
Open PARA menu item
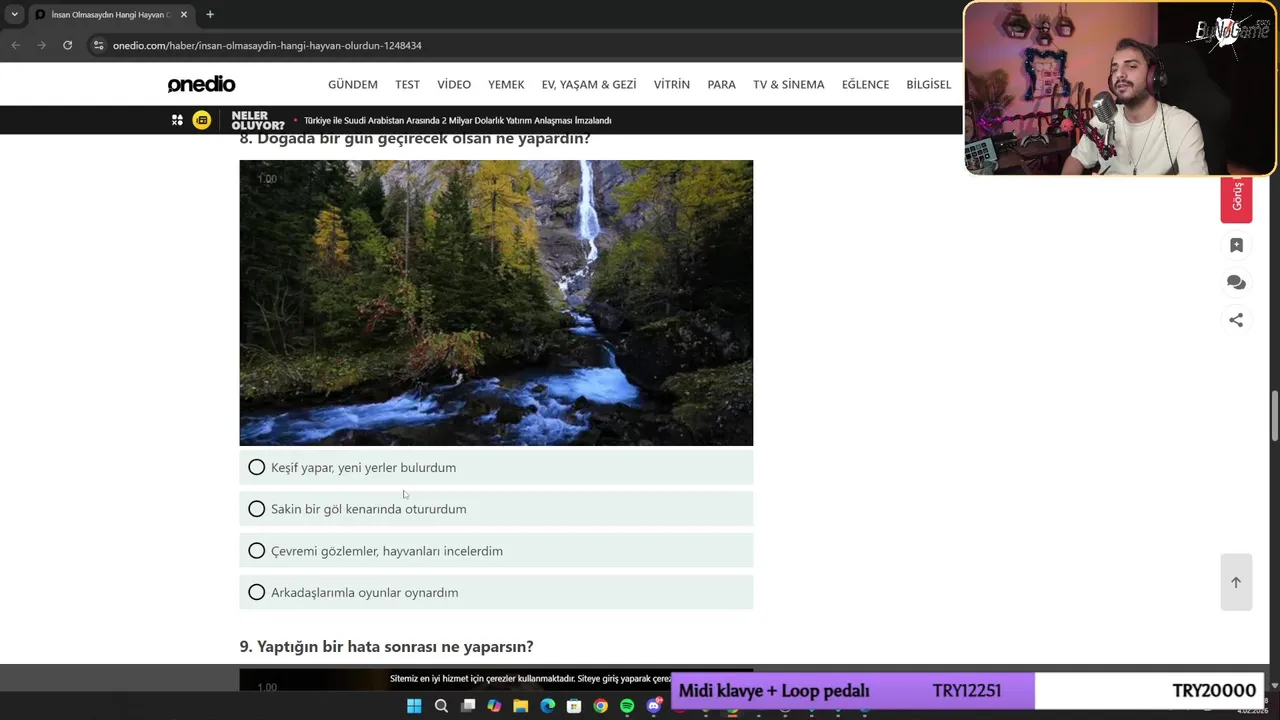coord(721,84)
